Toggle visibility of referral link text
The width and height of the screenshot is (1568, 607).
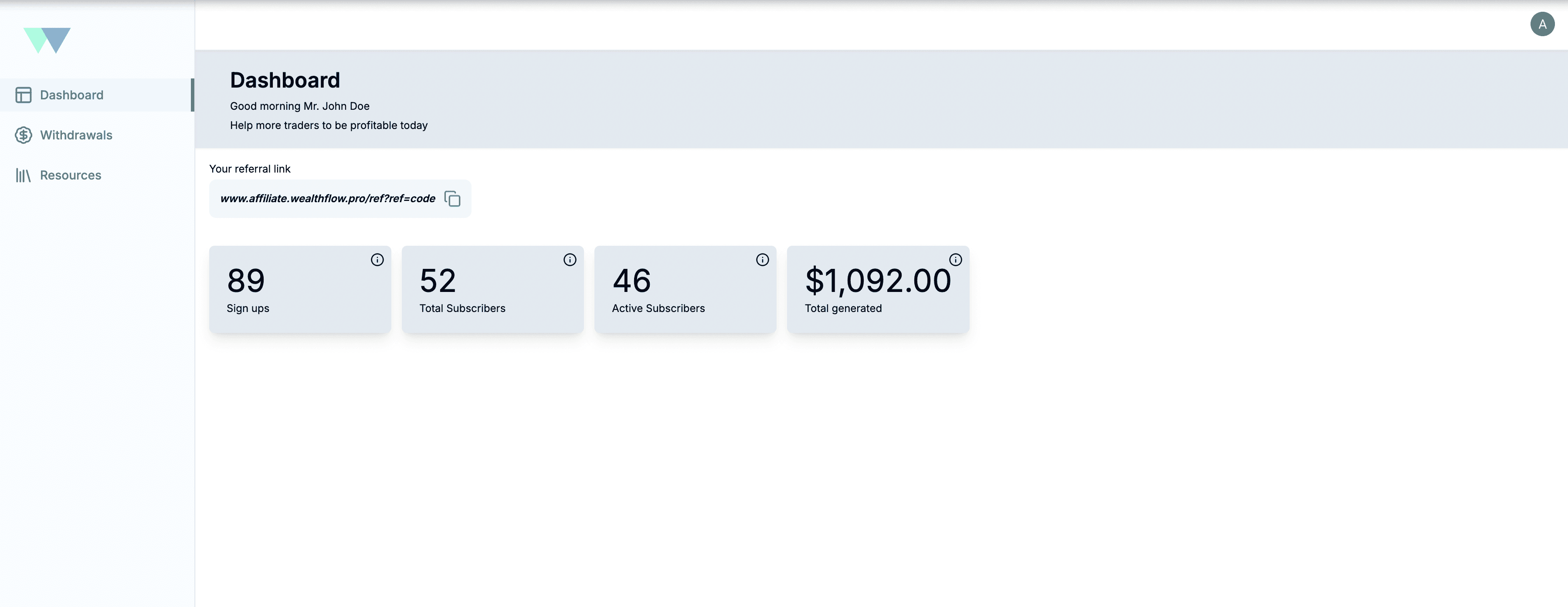[452, 198]
